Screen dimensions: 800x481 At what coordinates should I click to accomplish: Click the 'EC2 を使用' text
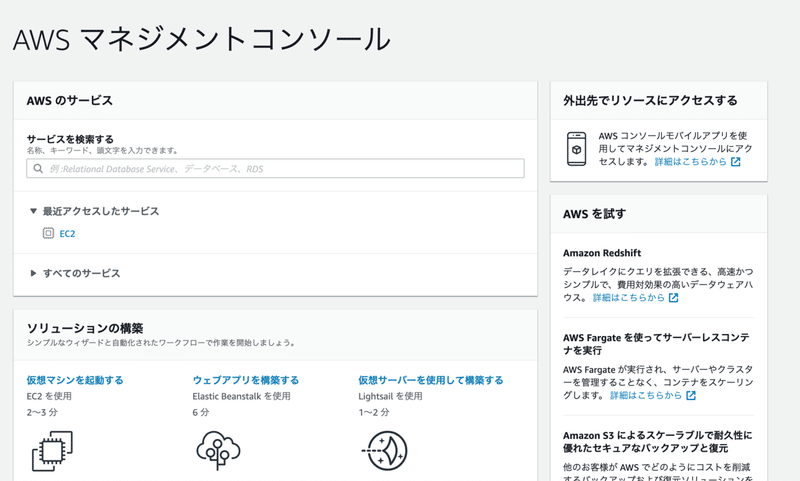click(49, 396)
